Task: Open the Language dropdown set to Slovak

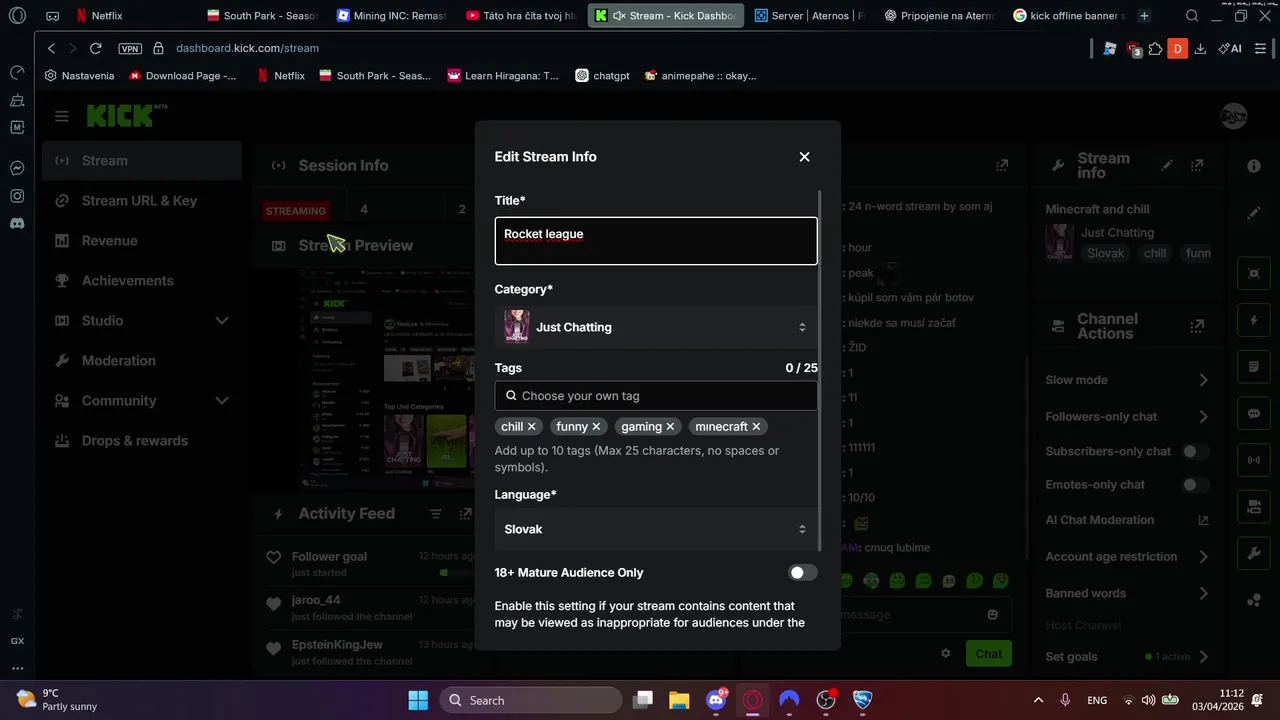Action: 656,529
